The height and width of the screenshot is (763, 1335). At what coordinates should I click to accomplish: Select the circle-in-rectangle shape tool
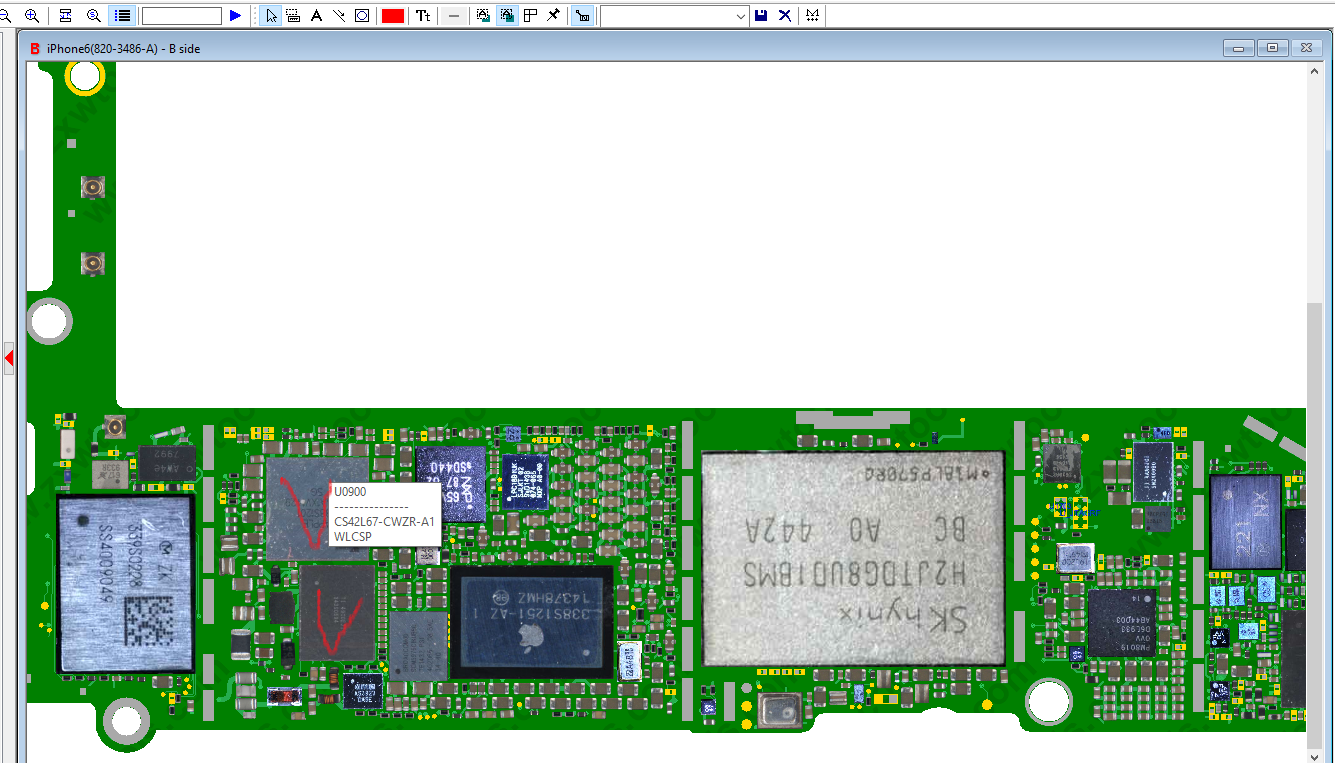[x=362, y=16]
